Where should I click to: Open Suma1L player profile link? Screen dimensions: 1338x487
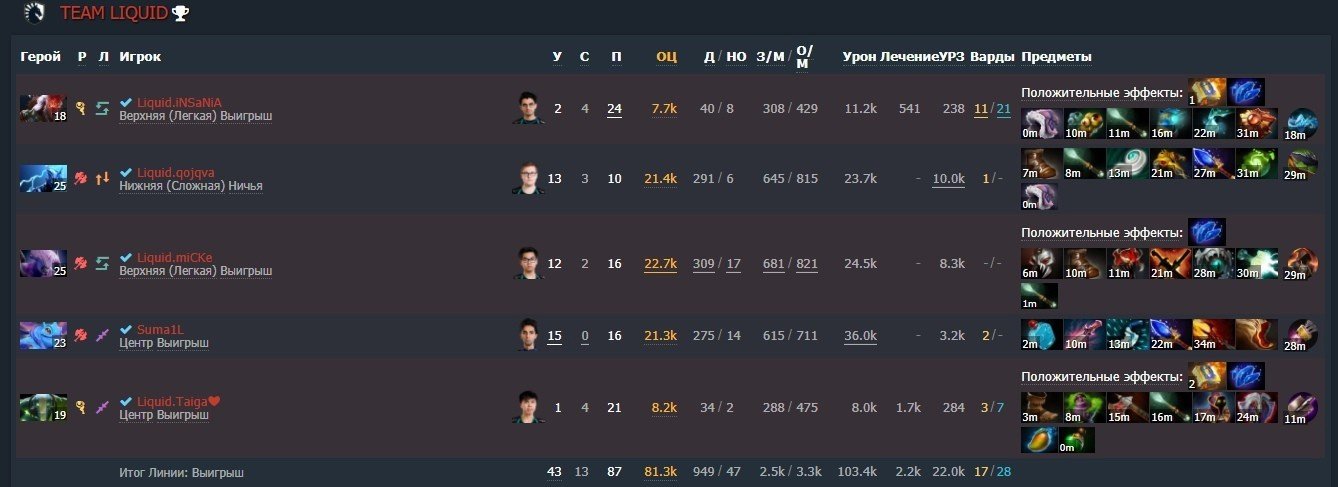coord(161,329)
